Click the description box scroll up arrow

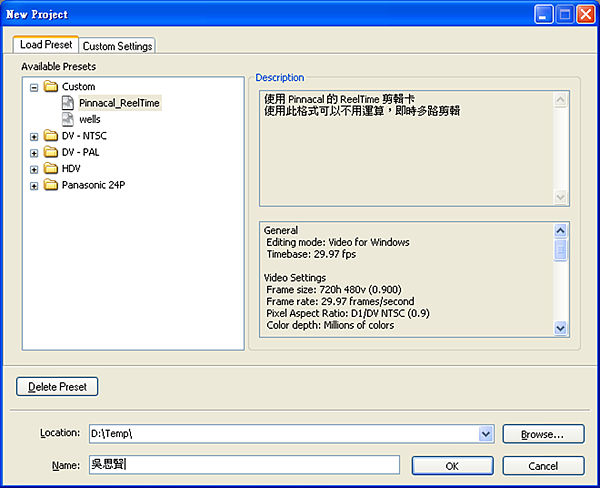point(561,100)
